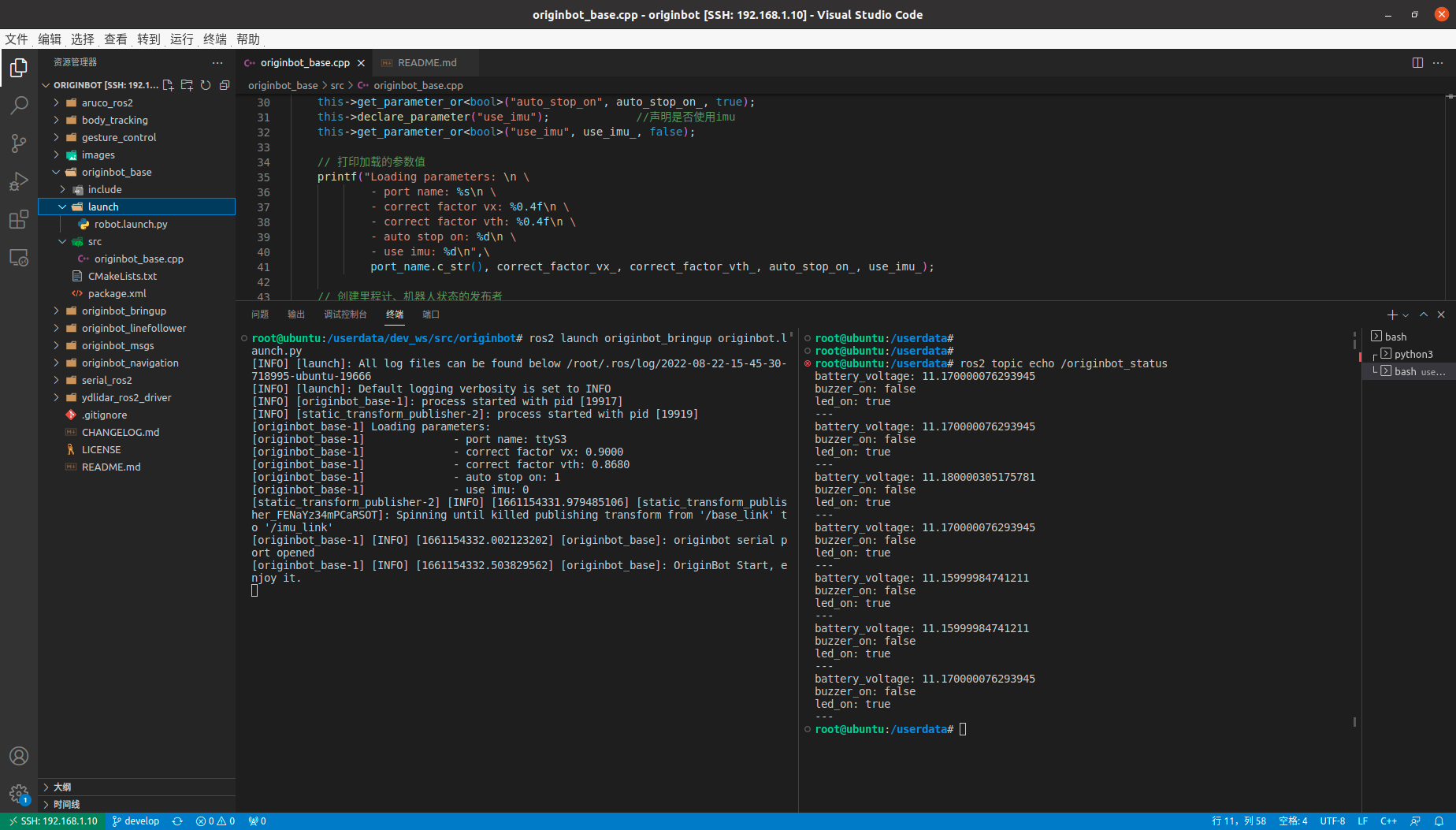The image size is (1456, 830).
Task: Select the python3 terminal in list
Action: click(1413, 354)
